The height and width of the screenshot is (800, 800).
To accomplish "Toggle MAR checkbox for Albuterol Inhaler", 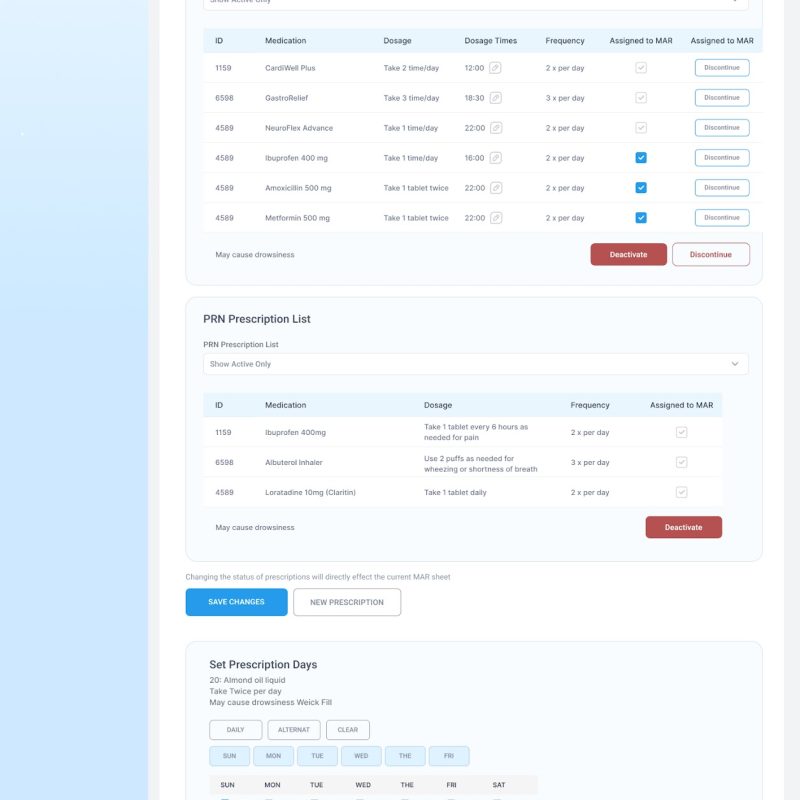I will pos(681,463).
